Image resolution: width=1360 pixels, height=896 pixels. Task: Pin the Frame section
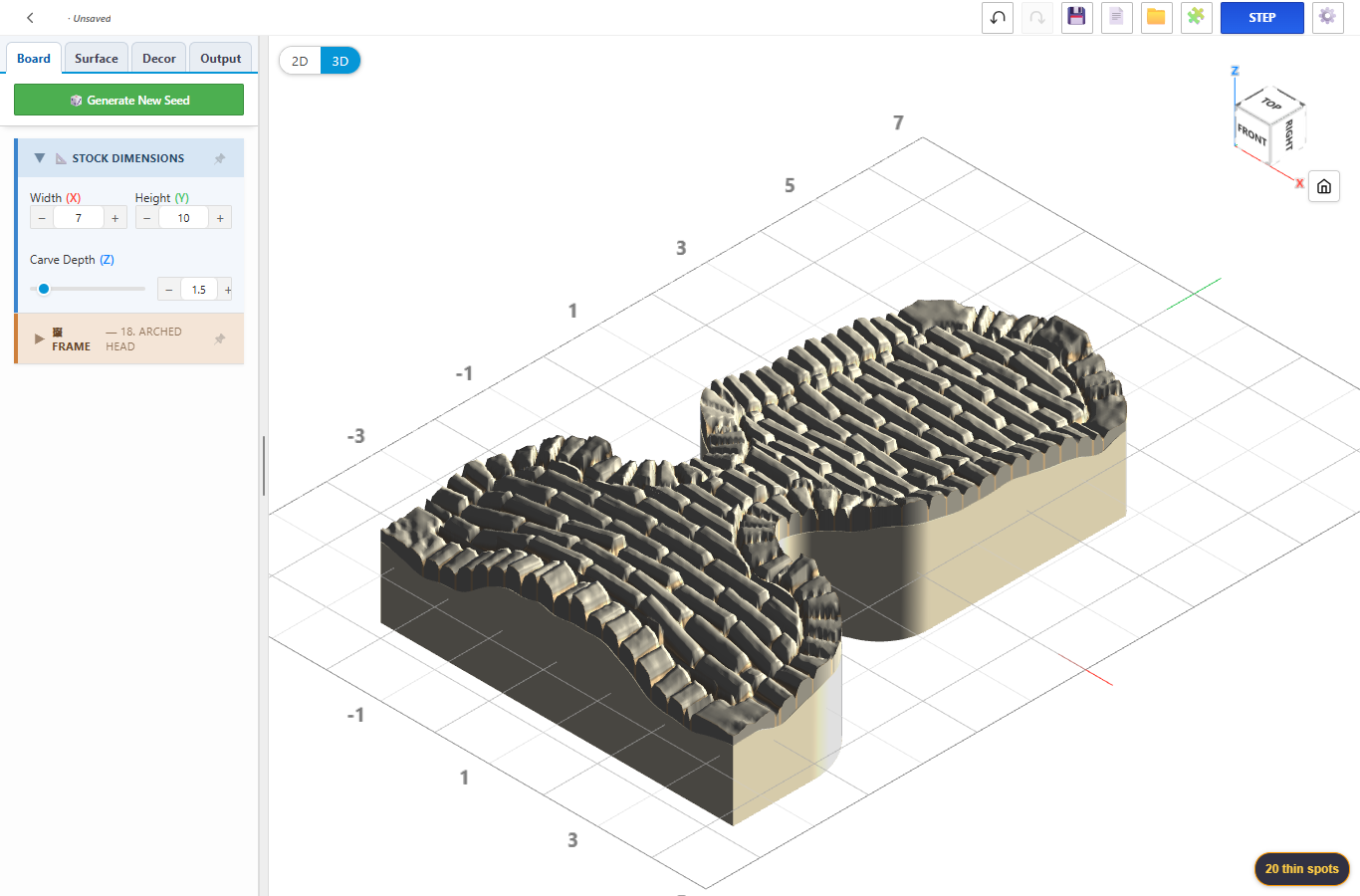pyautogui.click(x=220, y=339)
